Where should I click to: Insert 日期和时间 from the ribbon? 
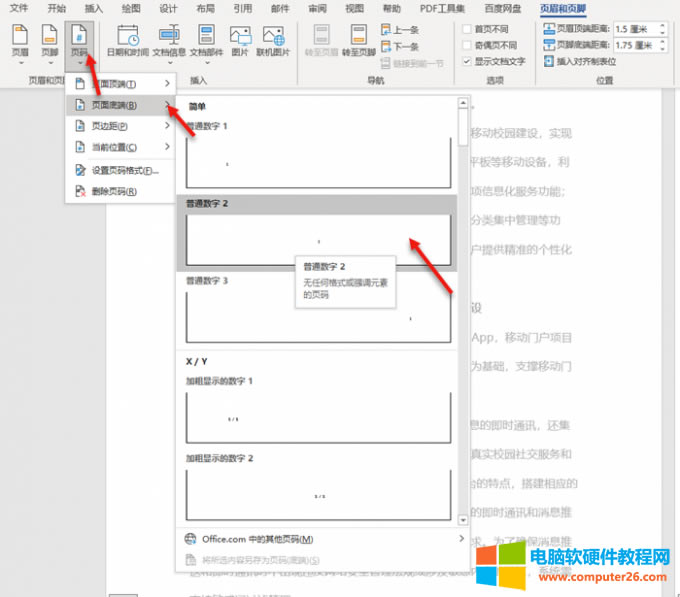128,40
